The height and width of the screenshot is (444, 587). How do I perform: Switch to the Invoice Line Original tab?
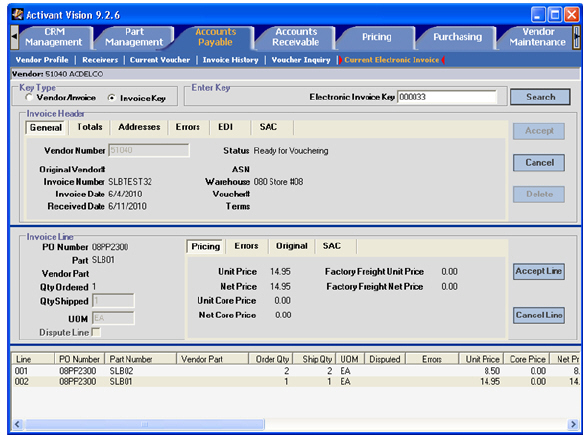(x=292, y=246)
